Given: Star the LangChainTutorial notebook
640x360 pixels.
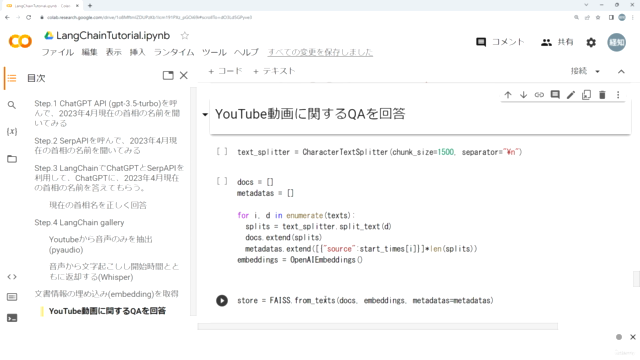Looking at the screenshot, I should (x=184, y=36).
